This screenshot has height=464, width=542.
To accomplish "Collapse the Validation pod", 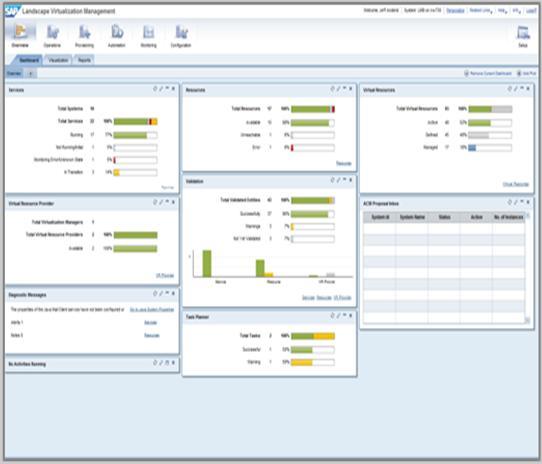I will (345, 180).
